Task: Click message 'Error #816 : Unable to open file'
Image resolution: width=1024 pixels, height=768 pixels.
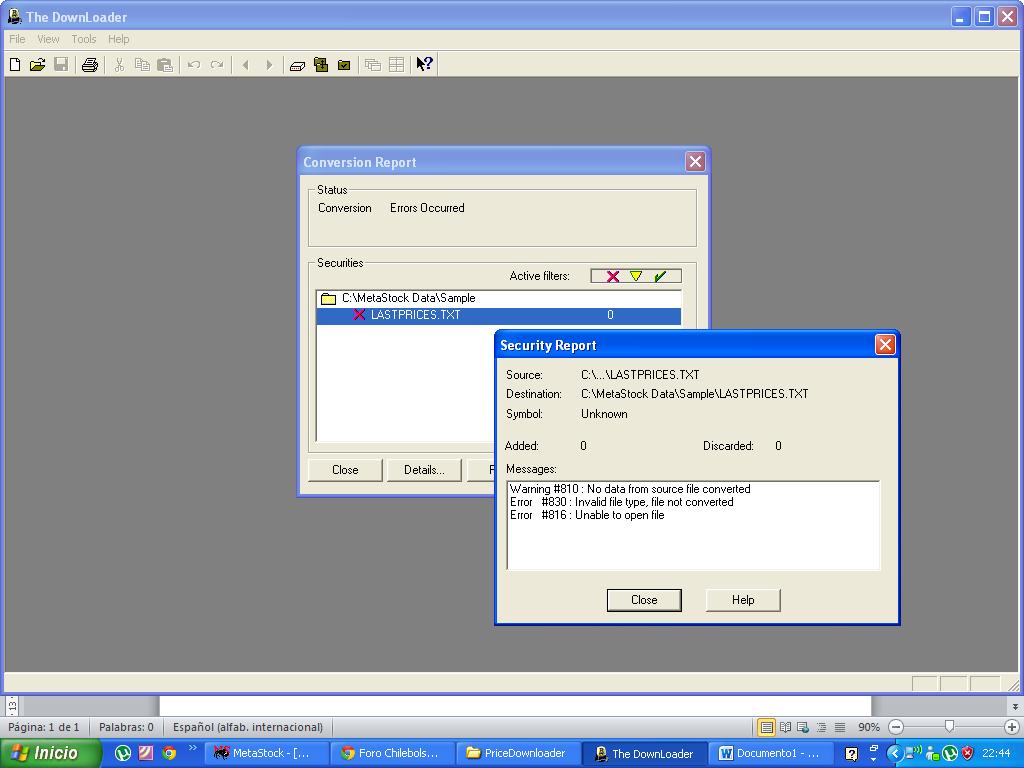Action: pyautogui.click(x=587, y=515)
